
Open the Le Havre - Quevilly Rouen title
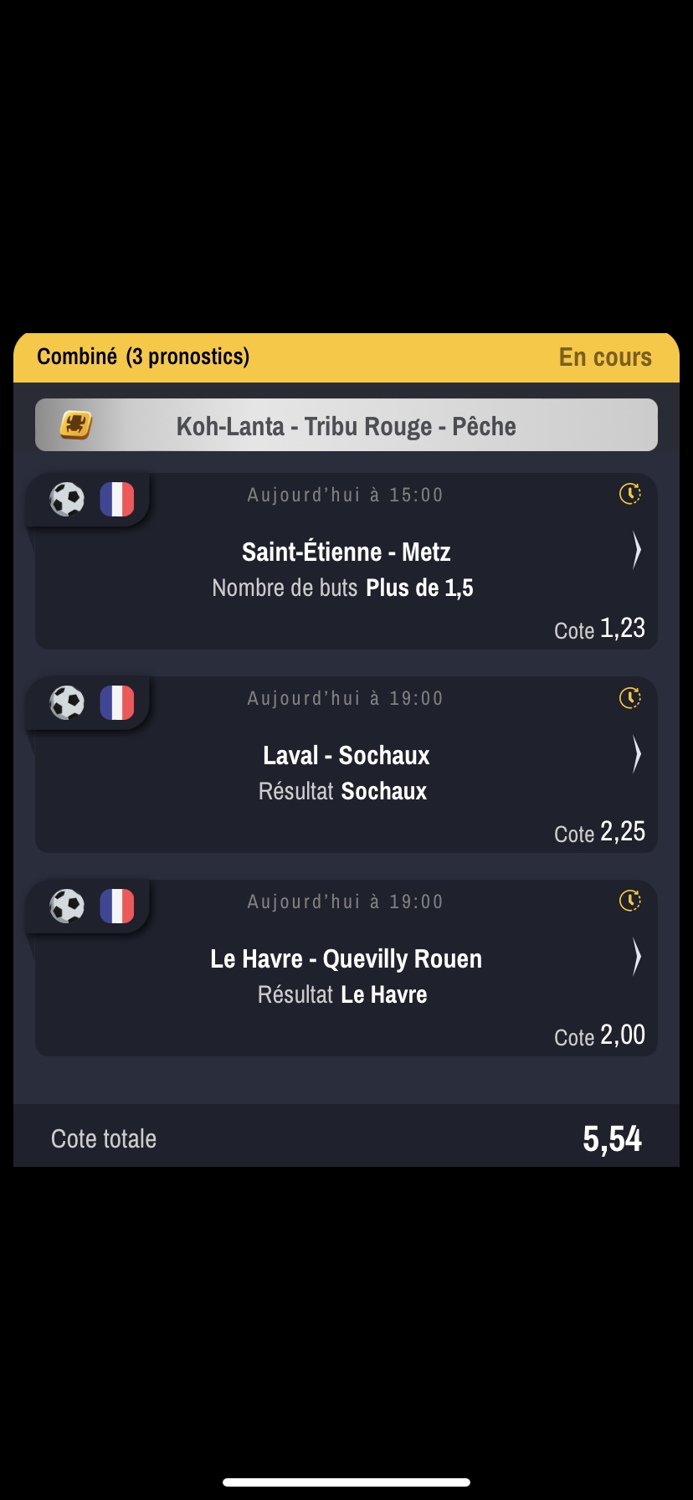tap(346, 959)
